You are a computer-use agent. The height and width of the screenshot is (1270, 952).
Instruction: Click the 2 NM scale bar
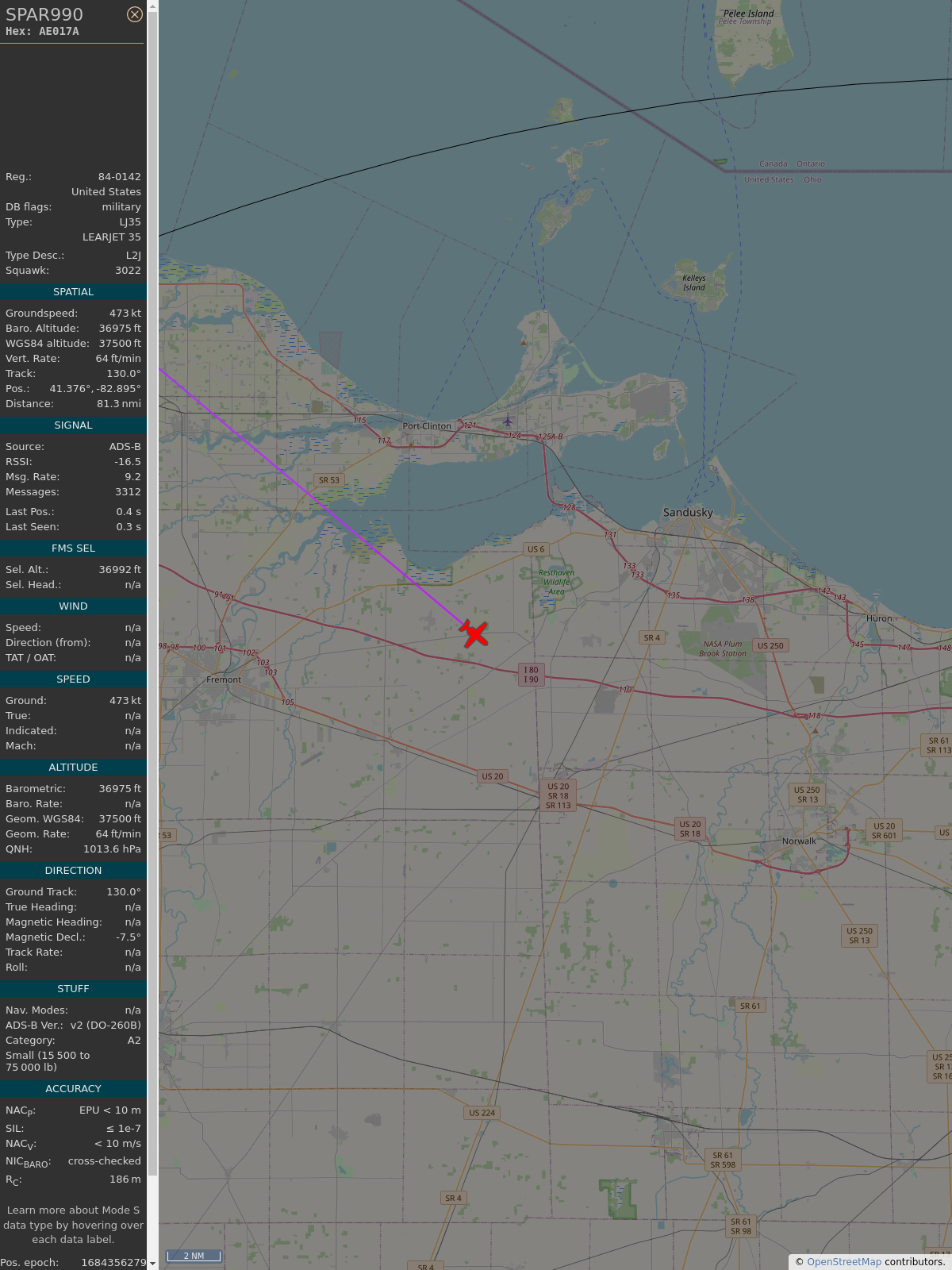[194, 1256]
